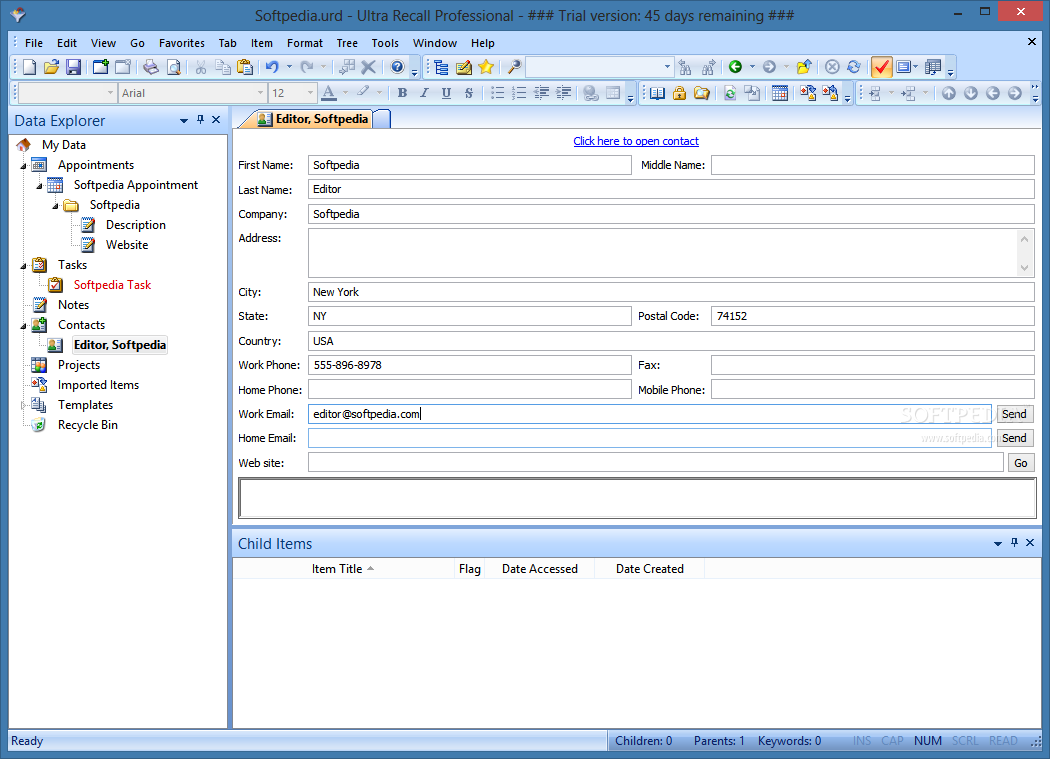Click the tree view icon in toolbar

pyautogui.click(x=441, y=67)
